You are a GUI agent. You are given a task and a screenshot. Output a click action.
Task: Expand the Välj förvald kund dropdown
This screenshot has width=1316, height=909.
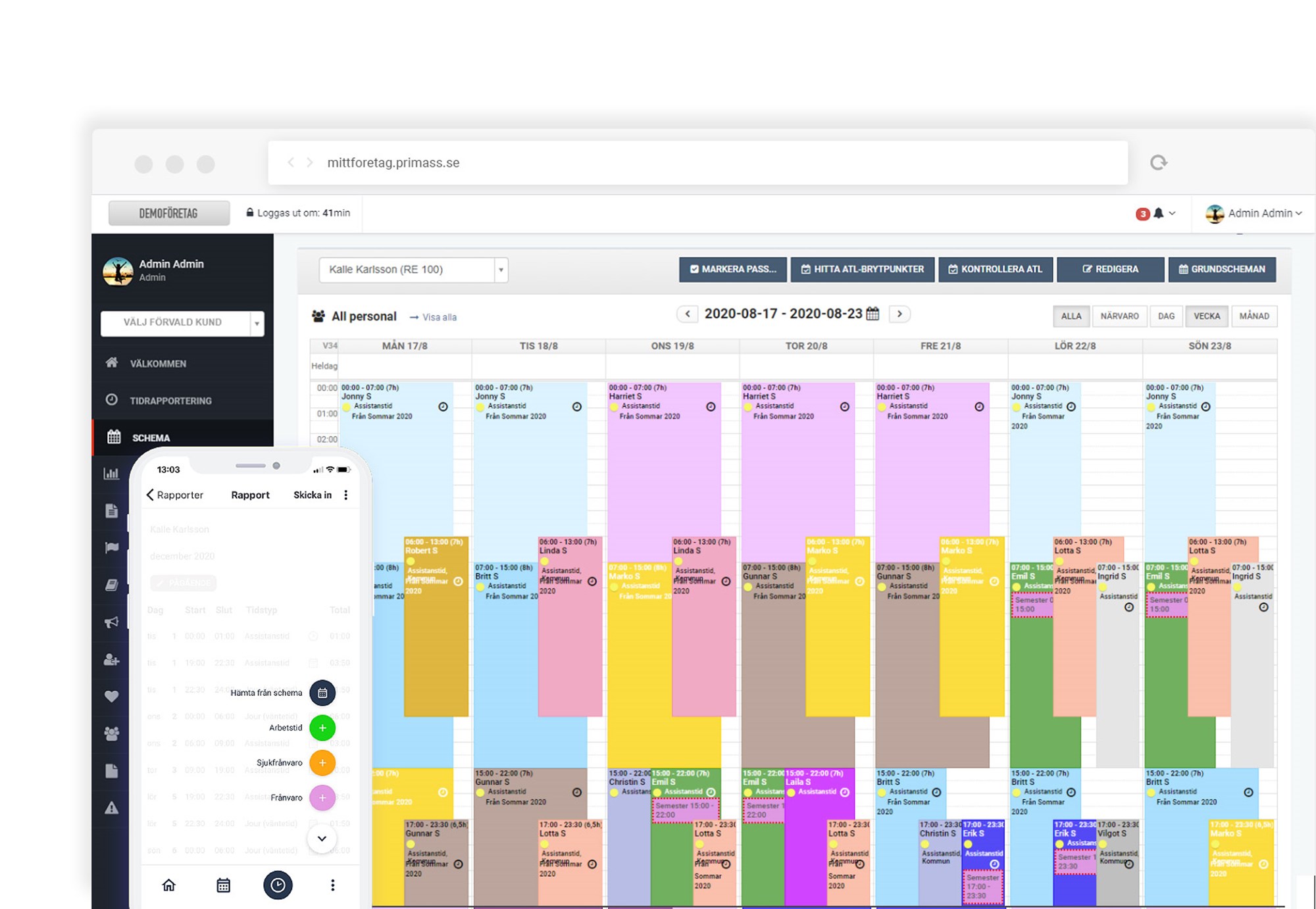click(182, 323)
